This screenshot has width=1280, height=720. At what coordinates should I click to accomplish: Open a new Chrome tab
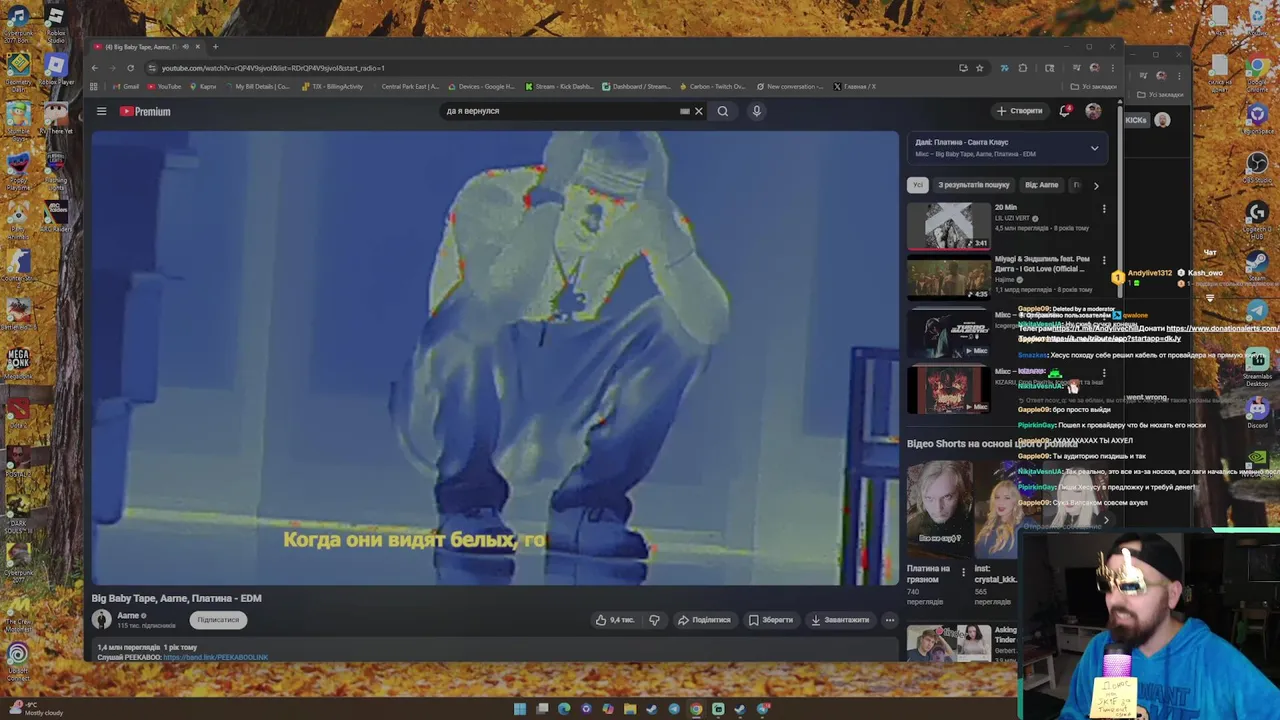(215, 47)
